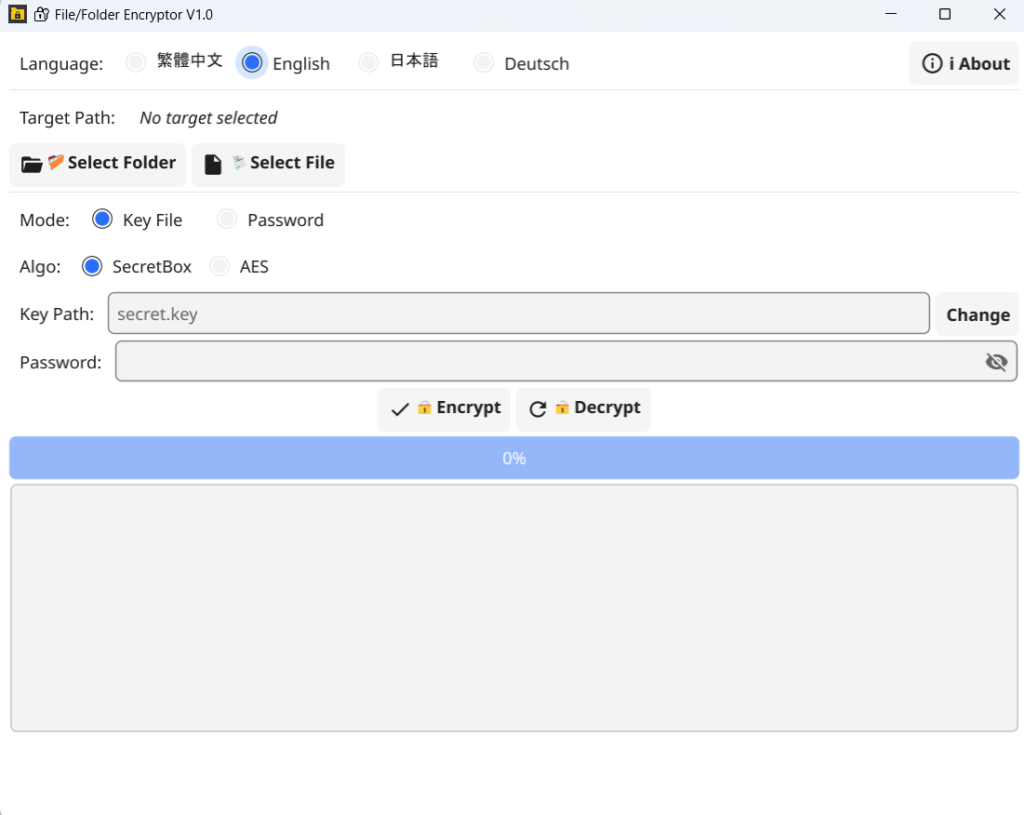Click the app lock icon in title bar
1024x815 pixels.
click(17, 15)
